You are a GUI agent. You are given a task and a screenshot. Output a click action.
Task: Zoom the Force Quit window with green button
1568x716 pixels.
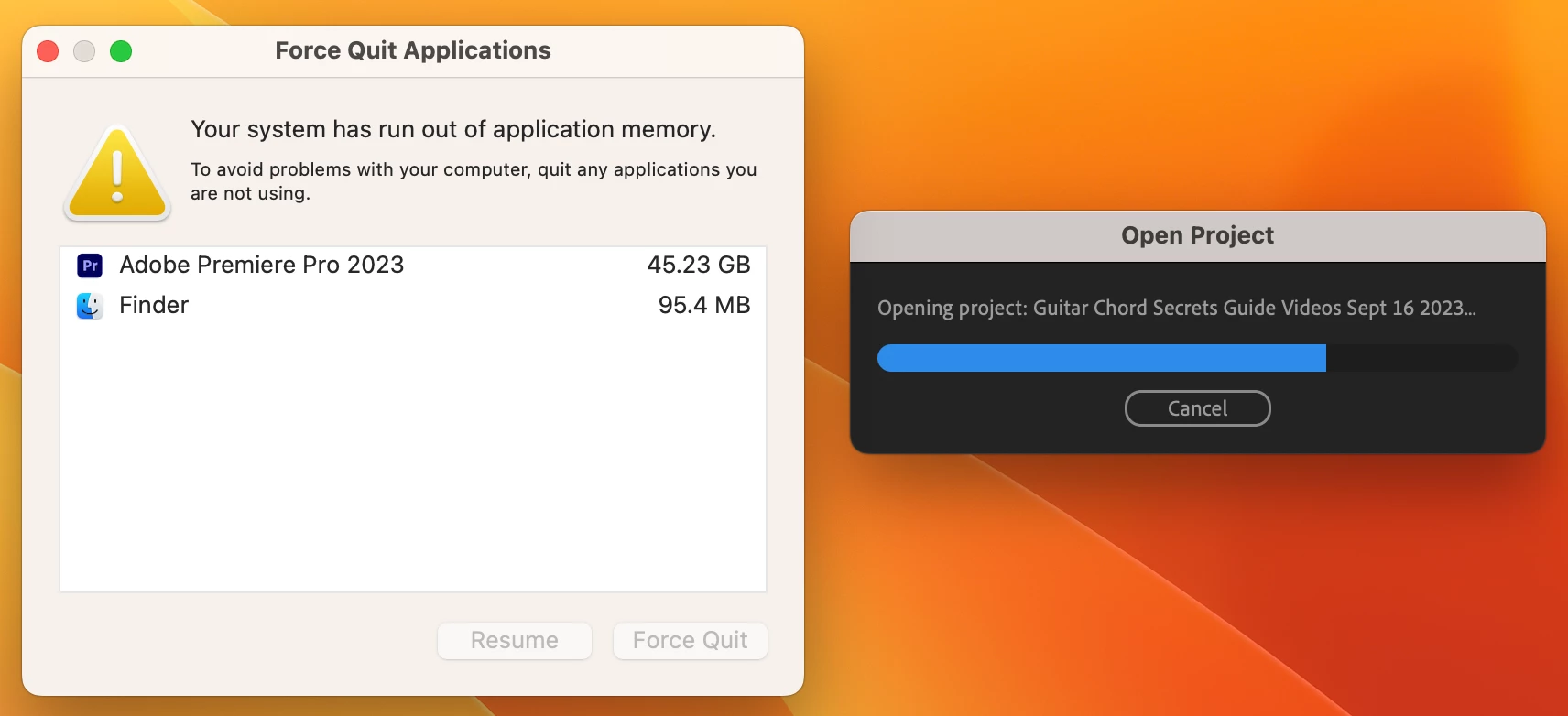[x=121, y=51]
